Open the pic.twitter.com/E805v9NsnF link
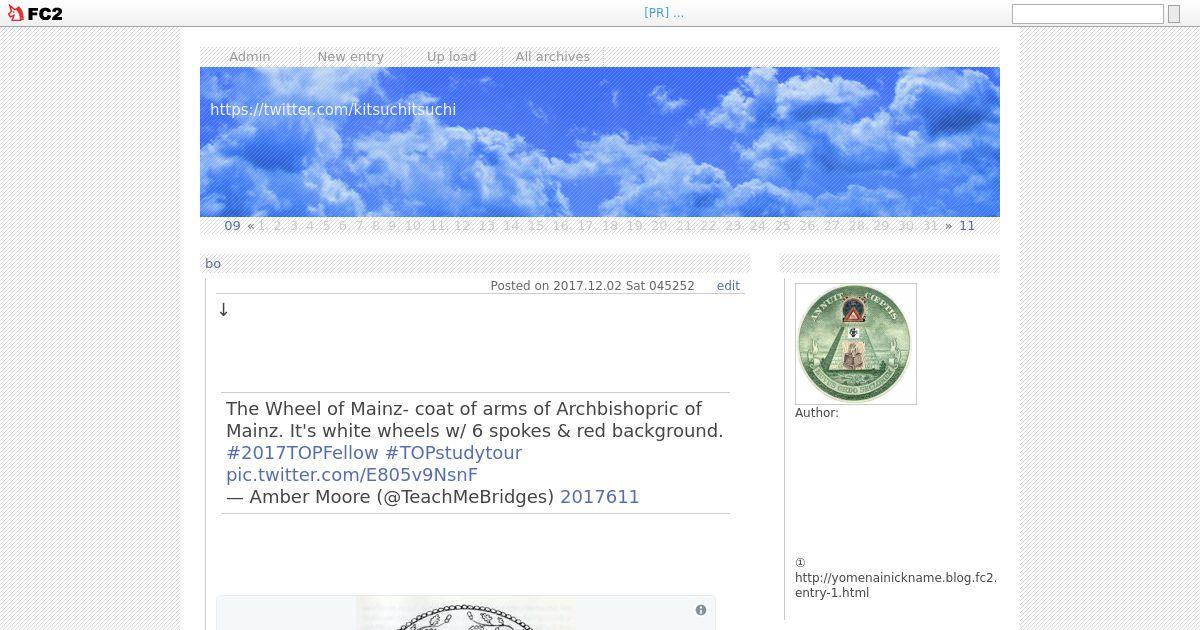 coord(352,474)
